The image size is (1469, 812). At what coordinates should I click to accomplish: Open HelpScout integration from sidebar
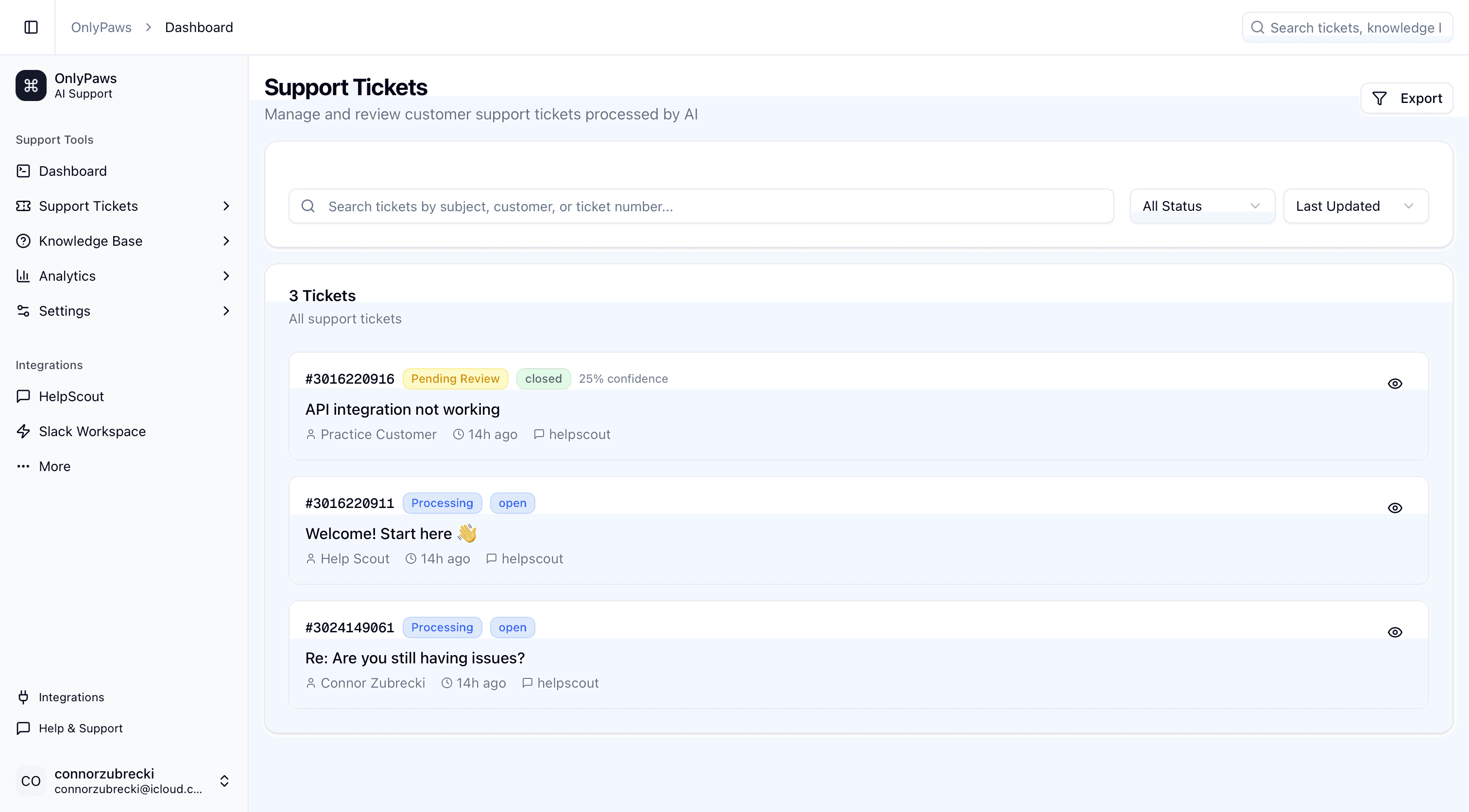(71, 396)
